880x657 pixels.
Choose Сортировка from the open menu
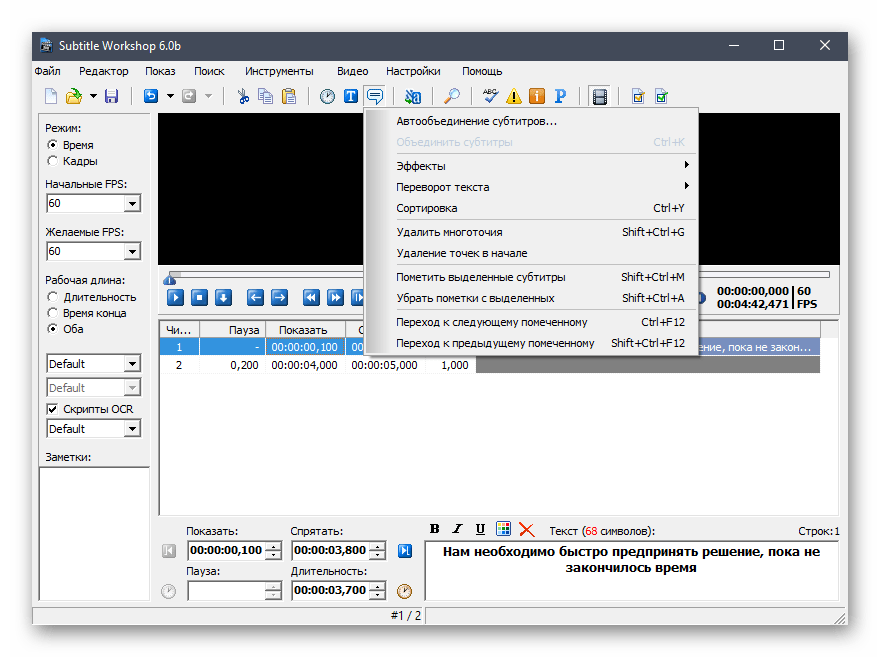click(427, 208)
